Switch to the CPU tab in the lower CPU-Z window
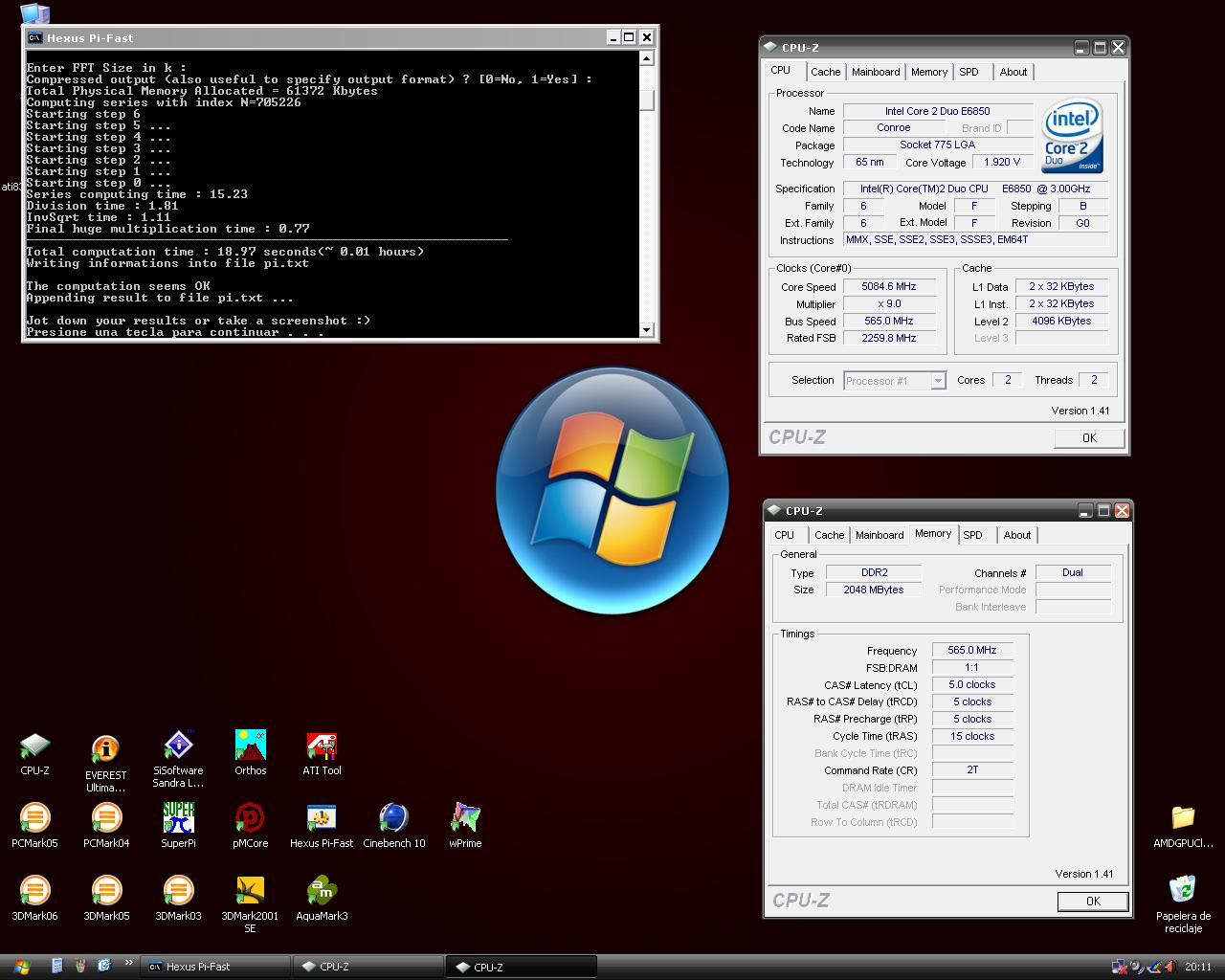Screen dimensions: 1225x980 click(785, 535)
